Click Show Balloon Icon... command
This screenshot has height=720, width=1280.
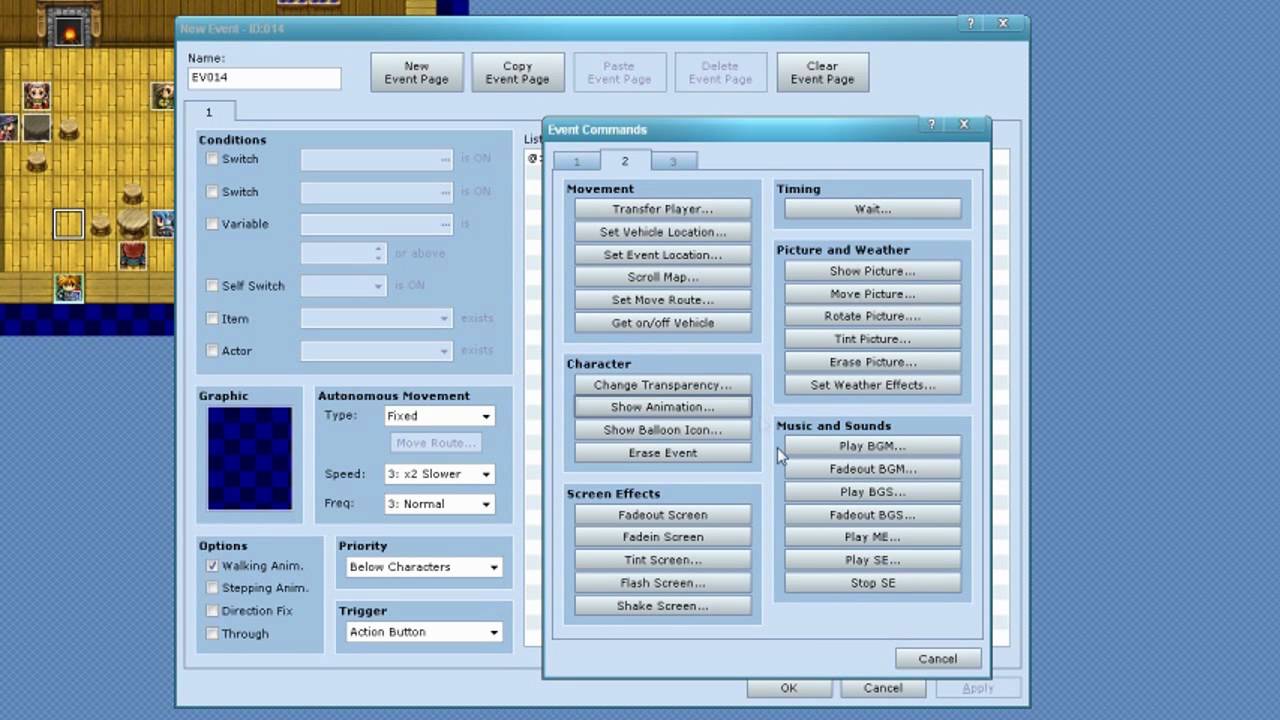pyautogui.click(x=663, y=430)
